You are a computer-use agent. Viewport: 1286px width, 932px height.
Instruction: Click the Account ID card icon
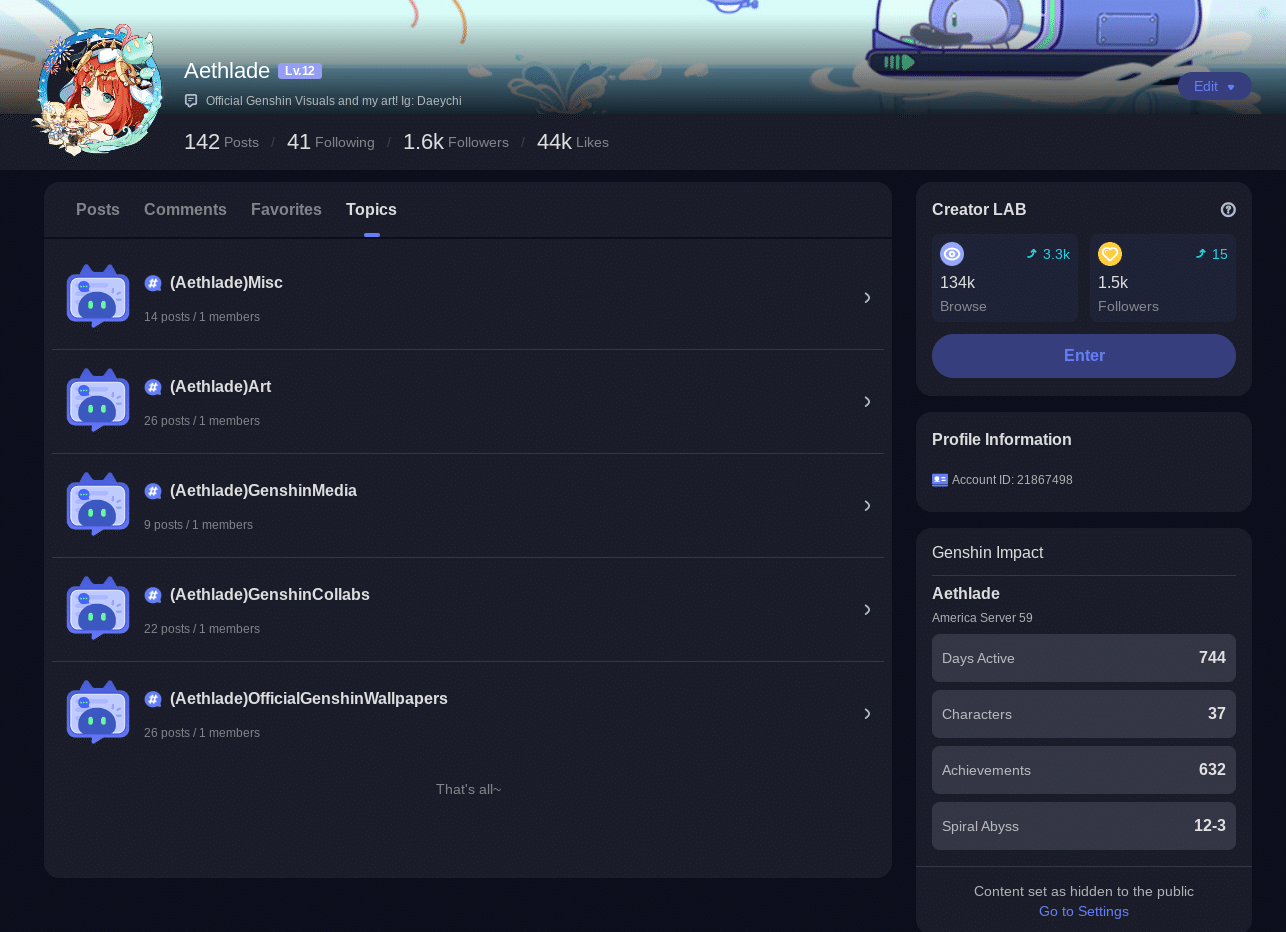pos(940,480)
